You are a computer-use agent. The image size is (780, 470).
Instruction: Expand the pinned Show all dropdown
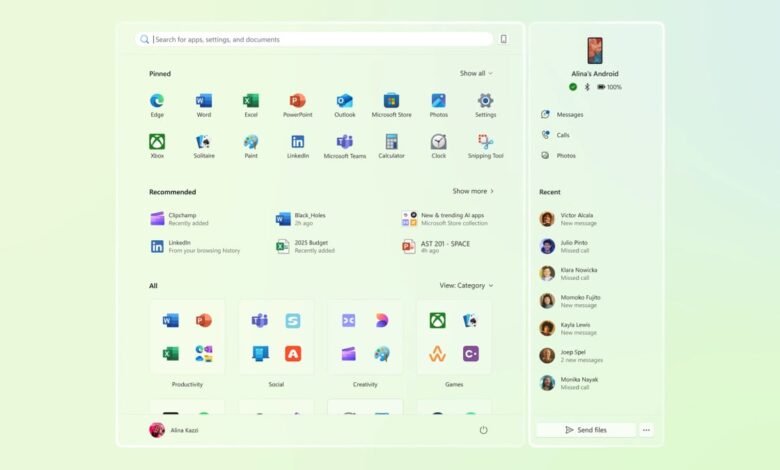[476, 73]
